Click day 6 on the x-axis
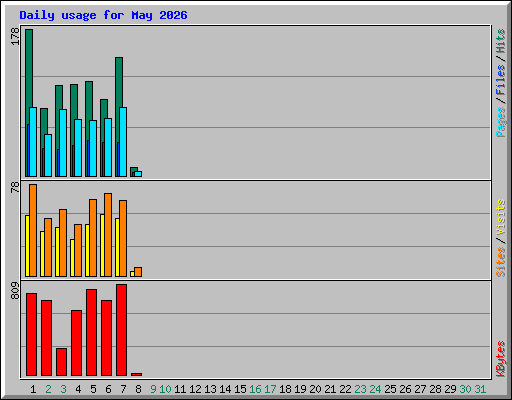 click(x=108, y=389)
